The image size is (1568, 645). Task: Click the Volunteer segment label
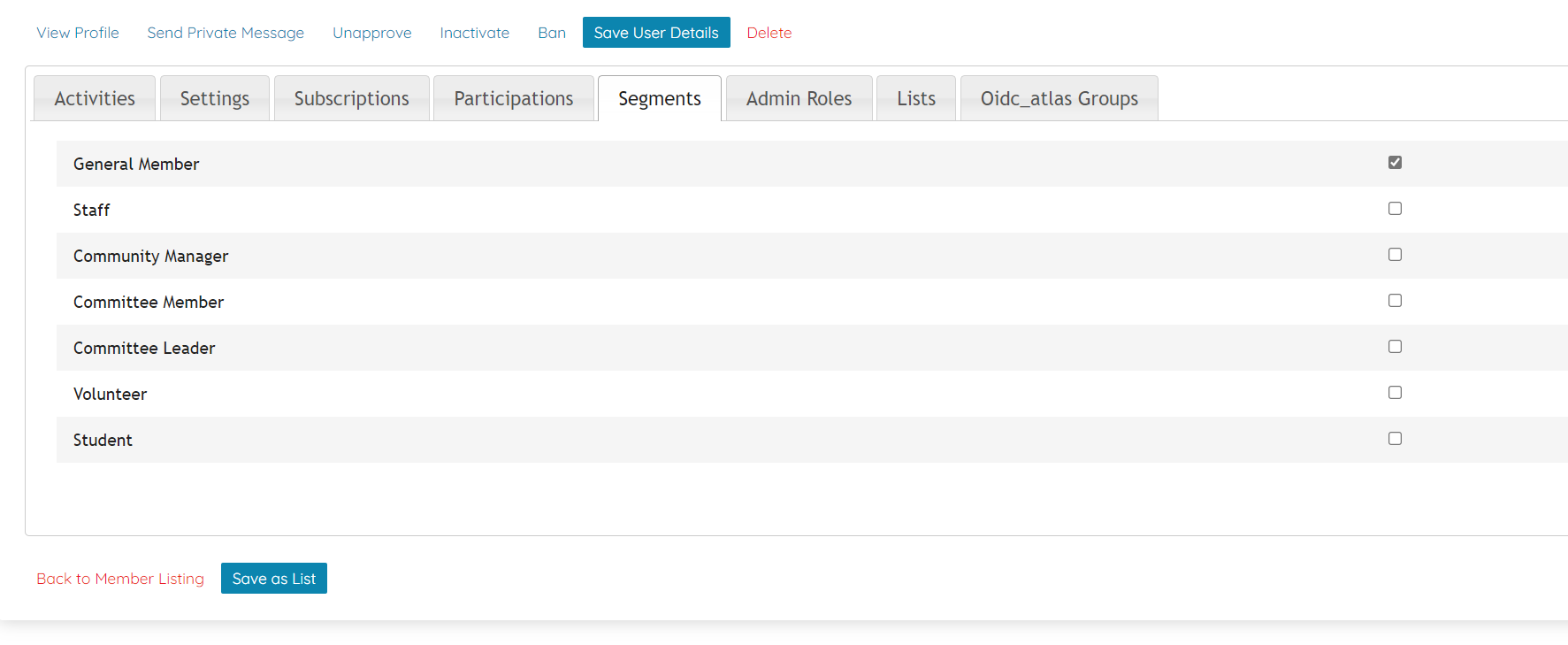tap(111, 394)
